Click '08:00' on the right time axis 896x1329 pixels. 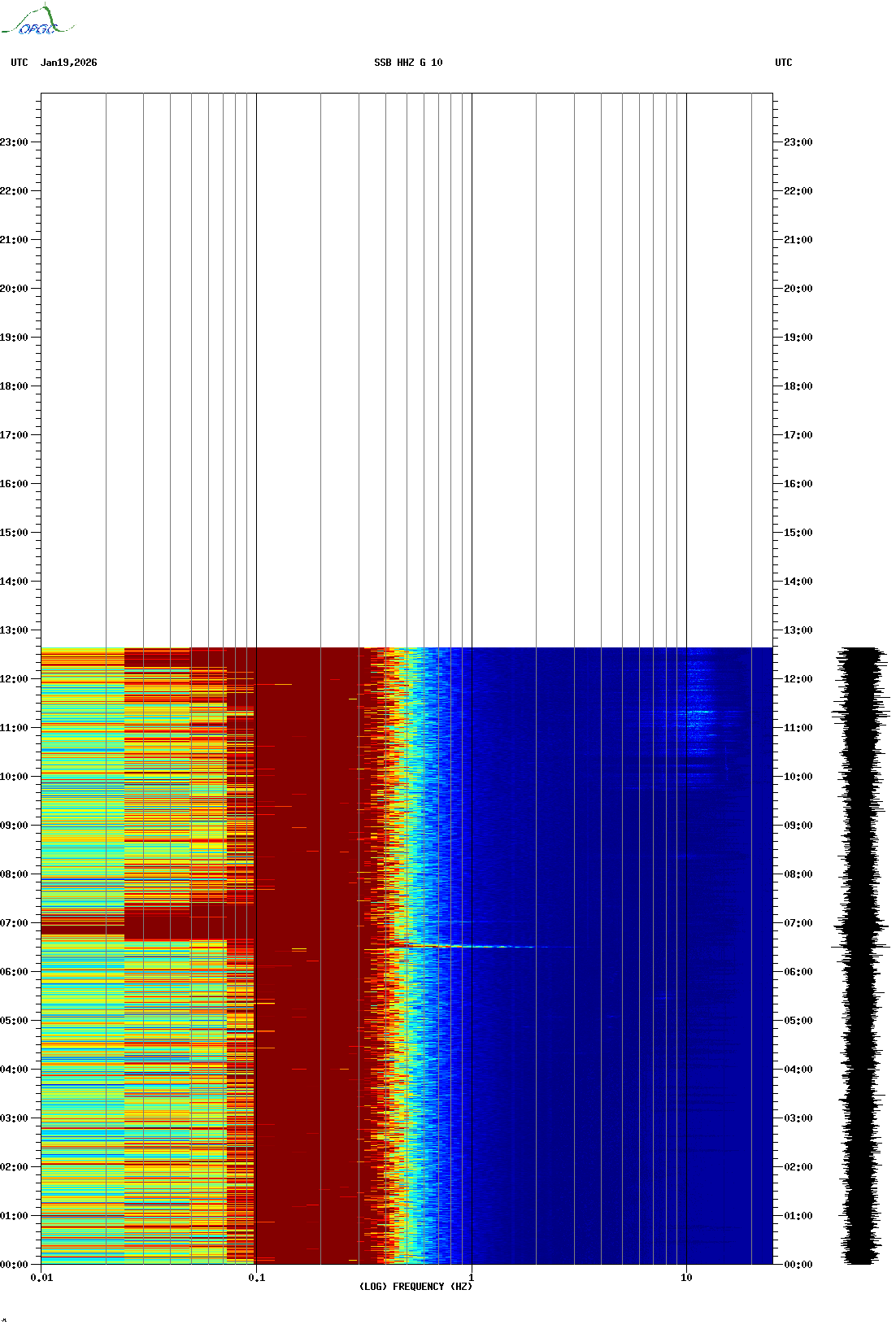798,874
